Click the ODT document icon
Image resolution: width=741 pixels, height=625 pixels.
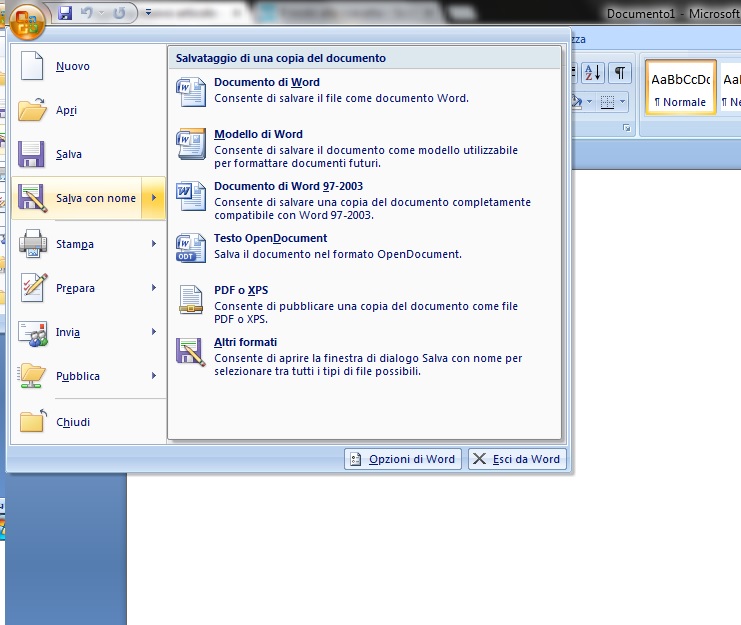coord(191,248)
